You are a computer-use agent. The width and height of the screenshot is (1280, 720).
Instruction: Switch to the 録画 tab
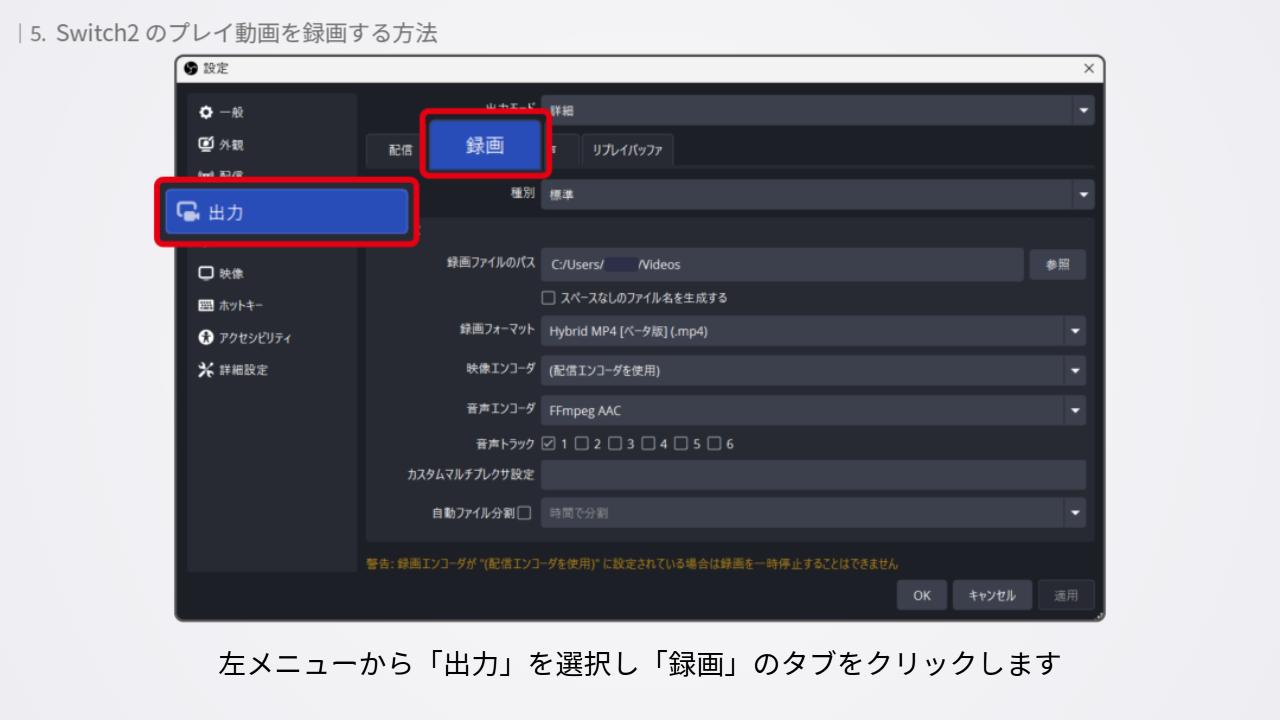tap(485, 146)
